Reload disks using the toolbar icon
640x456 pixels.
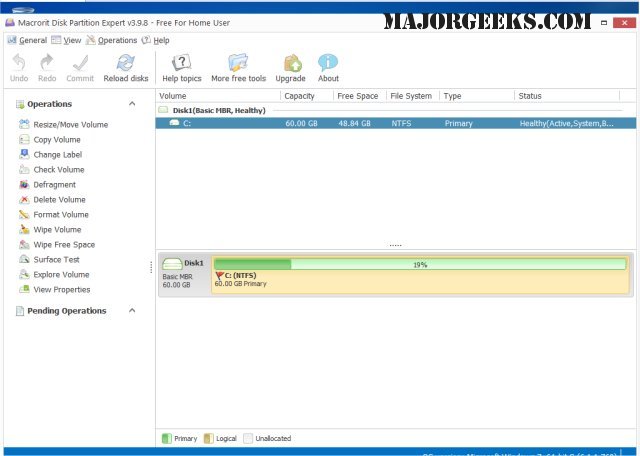(126, 62)
